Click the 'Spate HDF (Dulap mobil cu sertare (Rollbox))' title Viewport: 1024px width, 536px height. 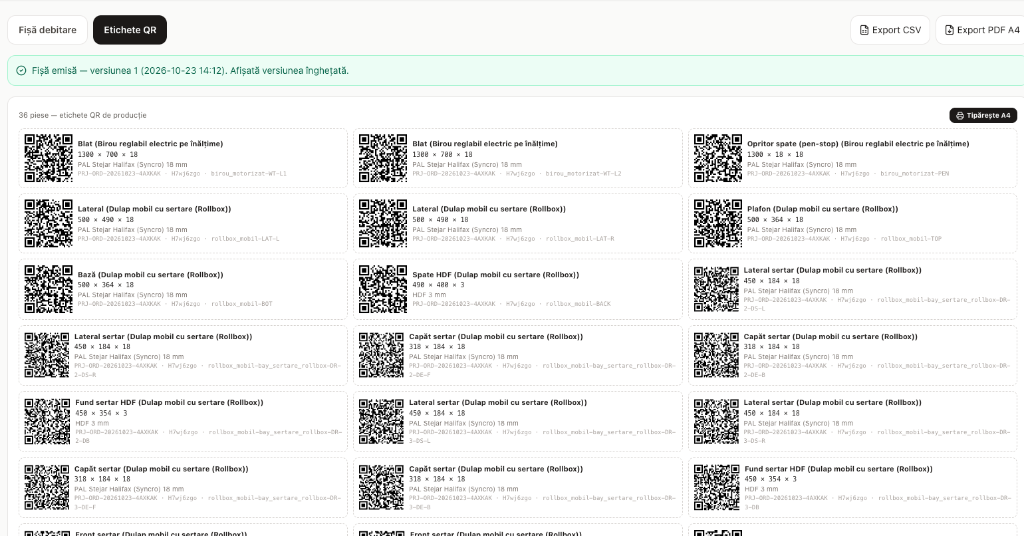click(496, 275)
